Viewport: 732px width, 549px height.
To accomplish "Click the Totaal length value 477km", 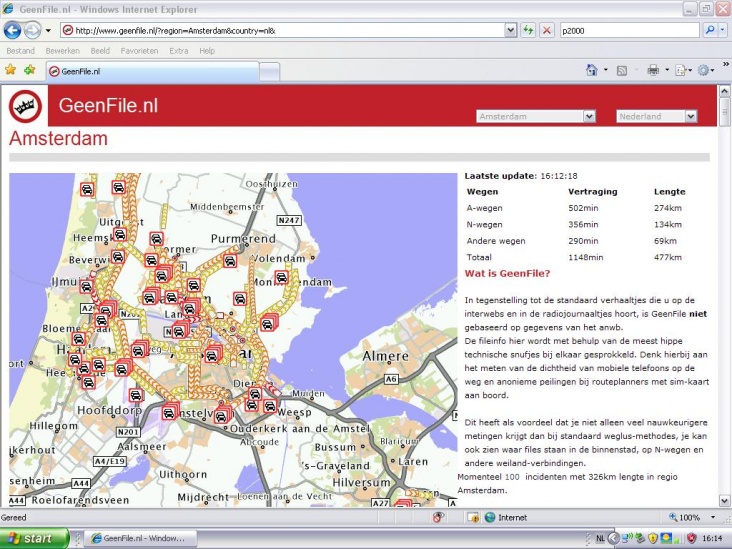I will pyautogui.click(x=668, y=257).
